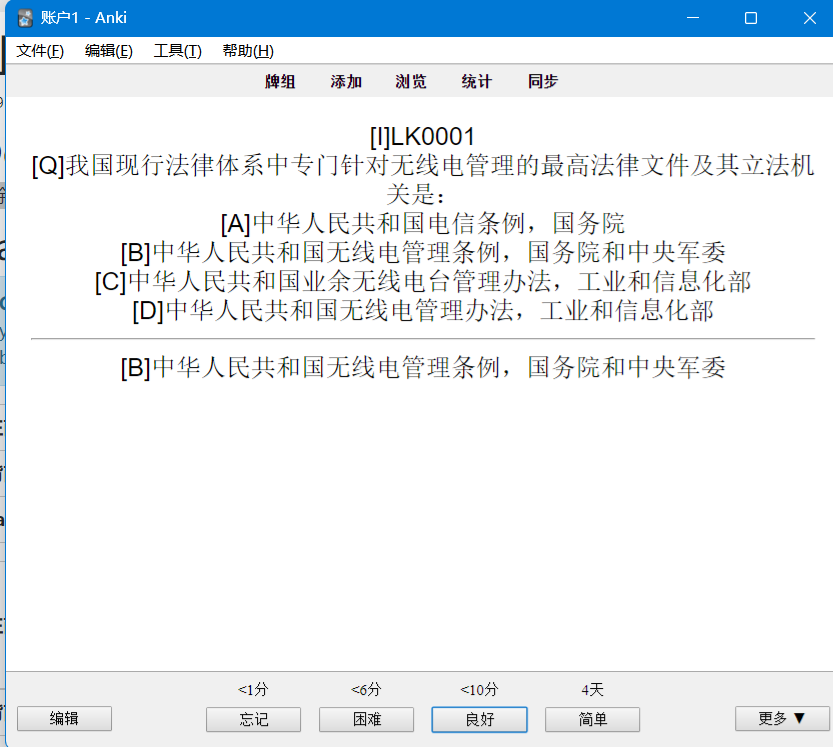Click the answer line below the divider
The image size is (833, 747).
[x=423, y=368]
